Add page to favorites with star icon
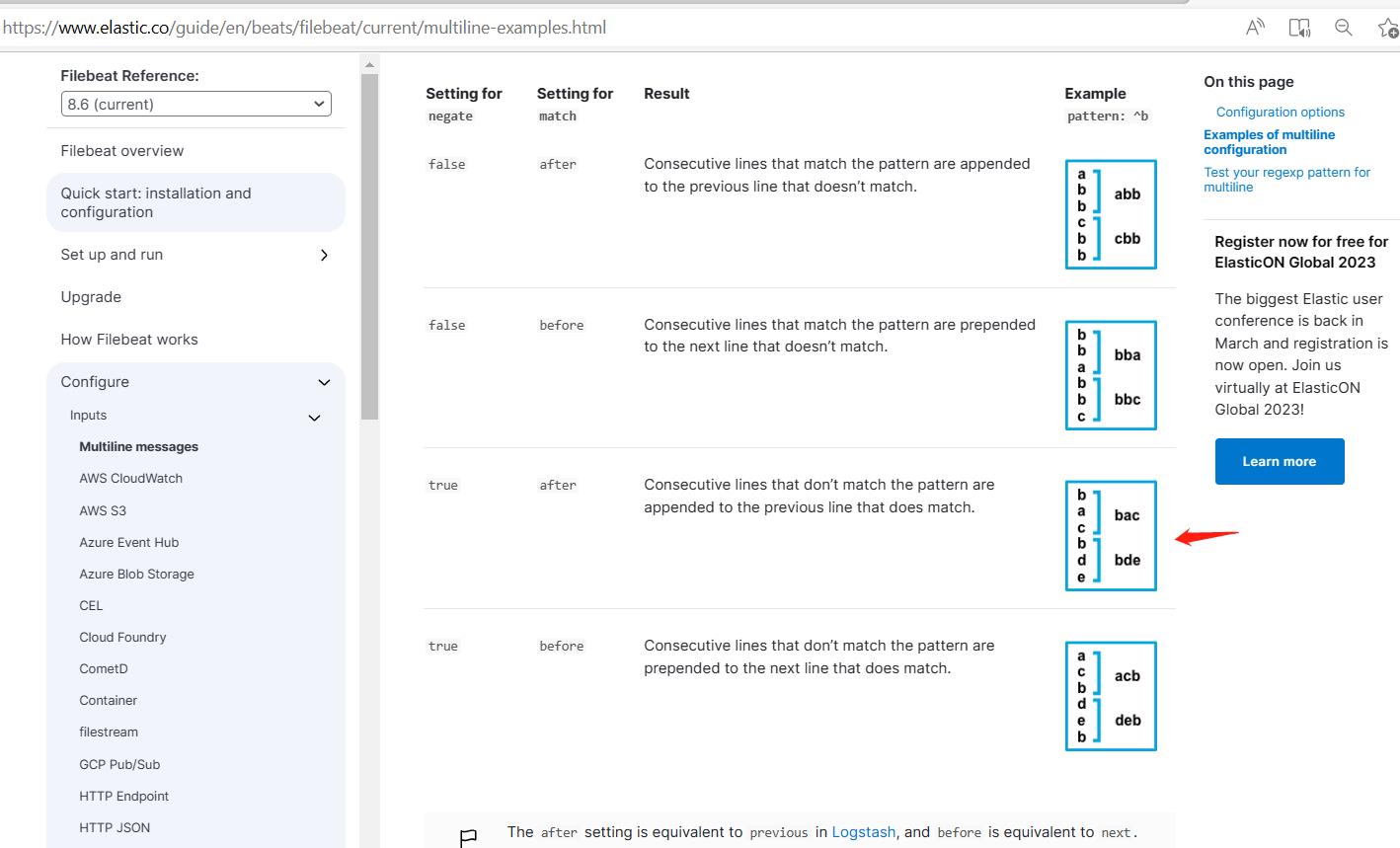The height and width of the screenshot is (848, 1400). pyautogui.click(x=1387, y=28)
